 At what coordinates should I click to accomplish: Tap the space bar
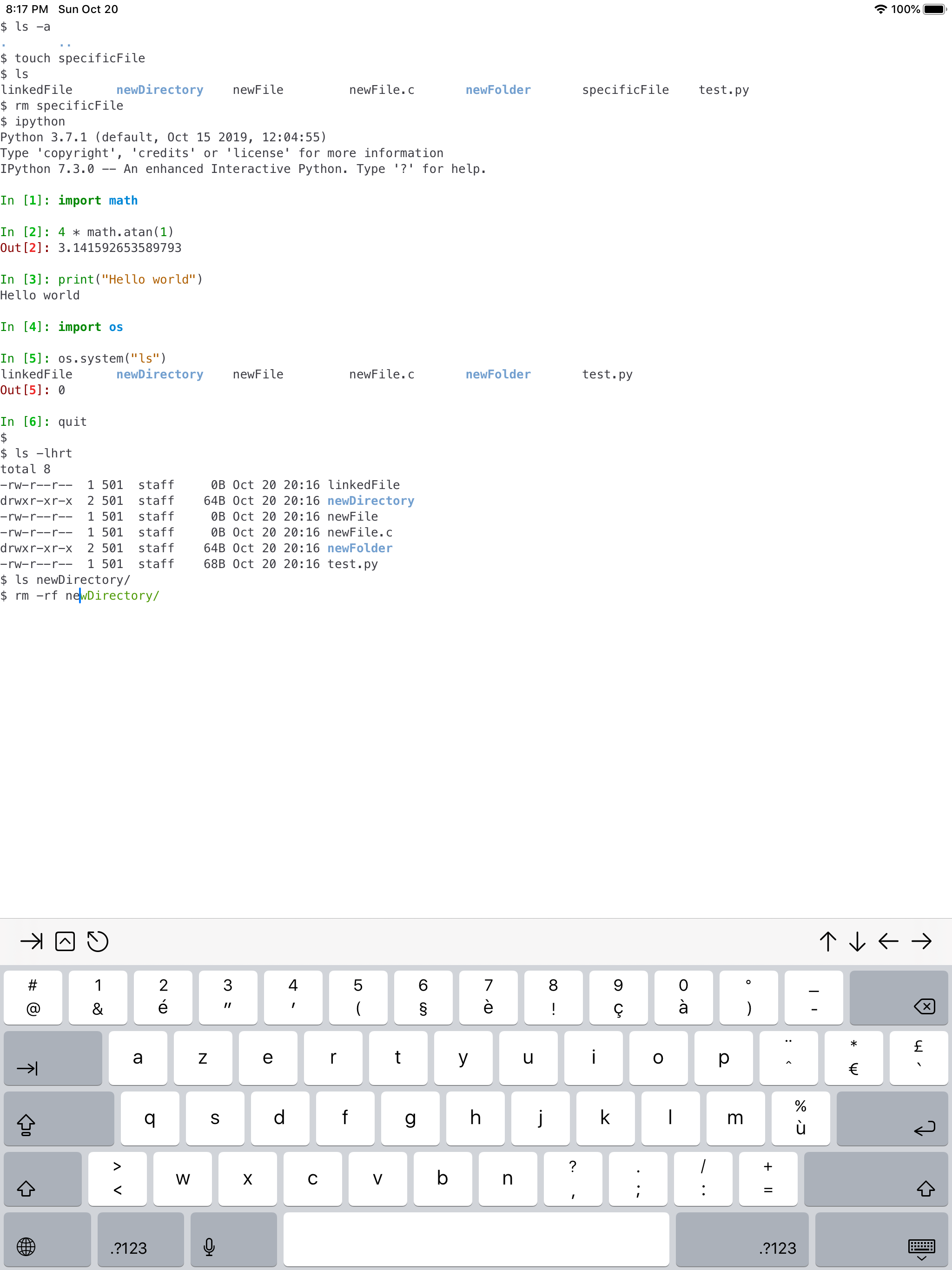pos(476,1239)
